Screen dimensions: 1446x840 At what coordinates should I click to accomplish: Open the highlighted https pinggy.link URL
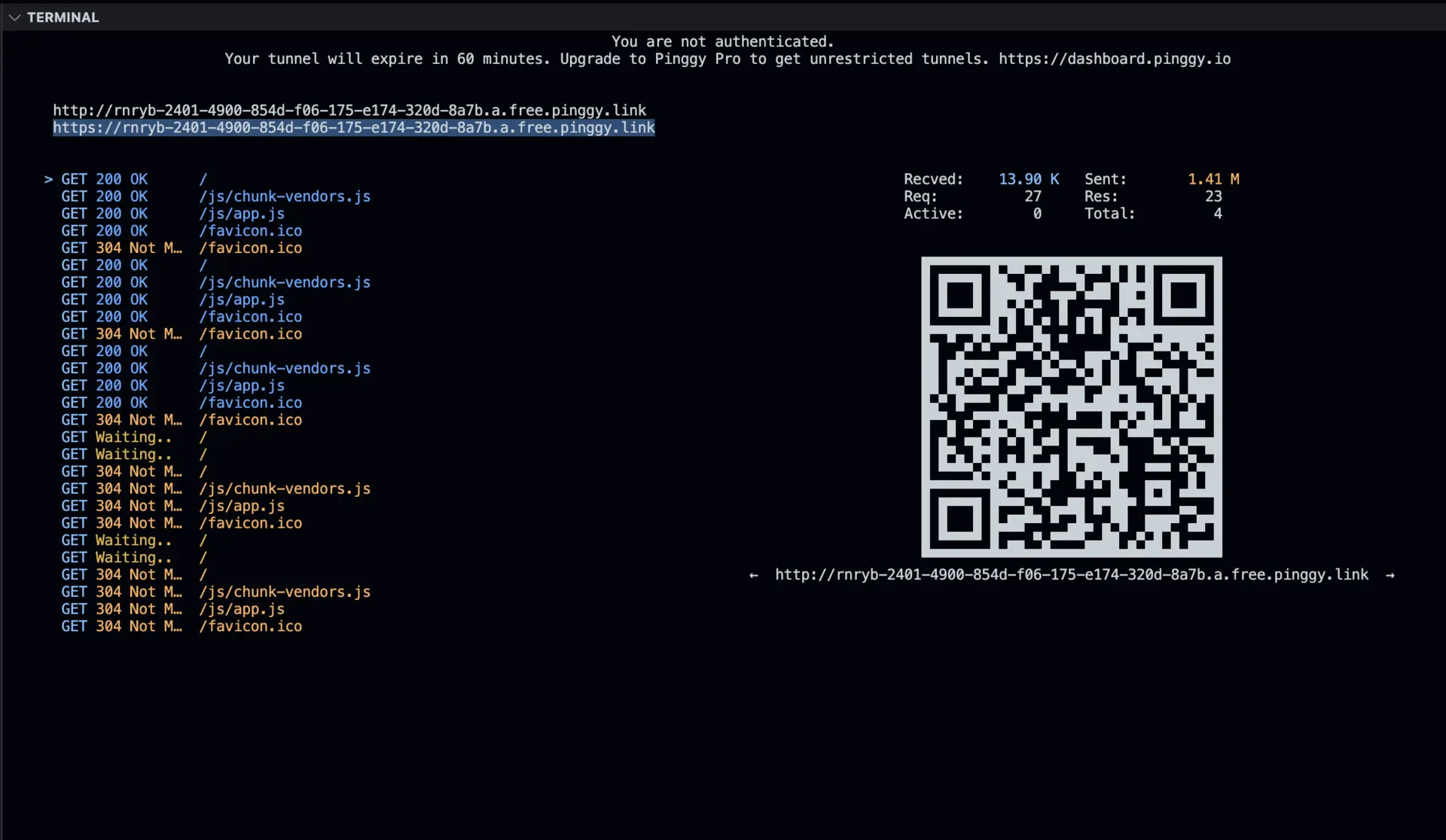pyautogui.click(x=354, y=127)
